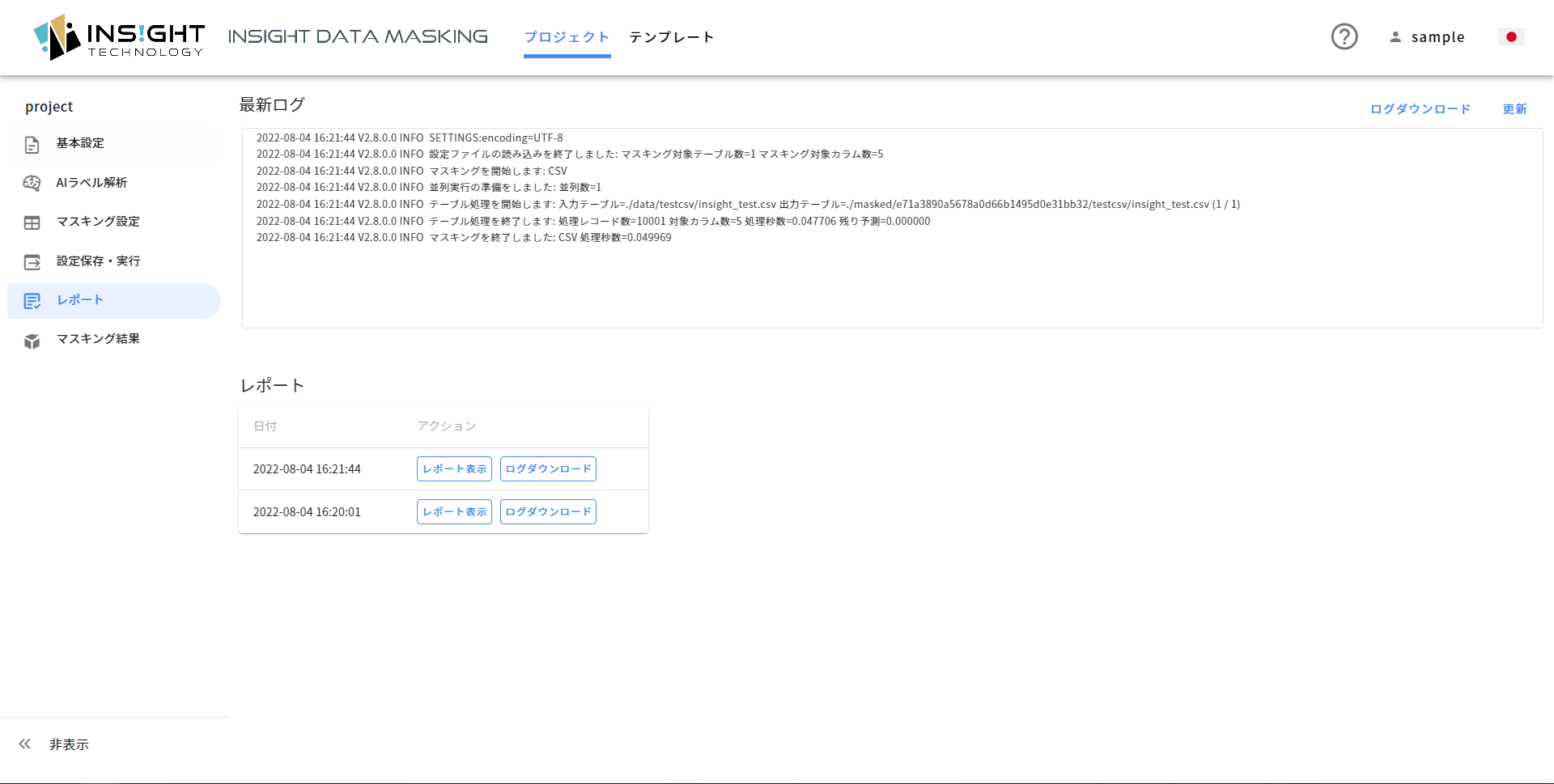Click the SETTINGS:encoding=UTF-8 log line
The width and height of the screenshot is (1554, 784).
pyautogui.click(x=410, y=138)
